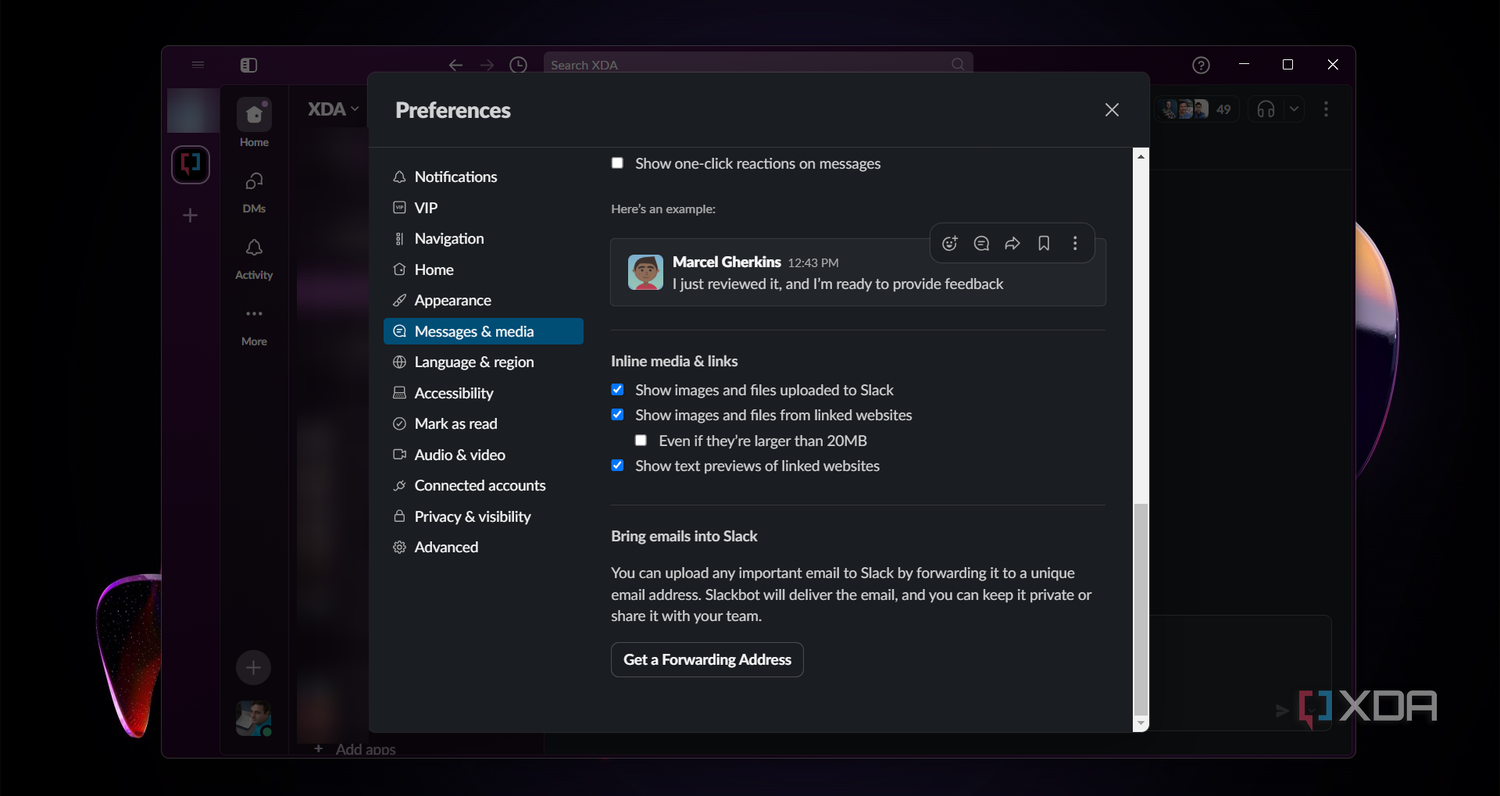The width and height of the screenshot is (1500, 796).
Task: Open Privacy & visibility settings
Action: (x=483, y=517)
